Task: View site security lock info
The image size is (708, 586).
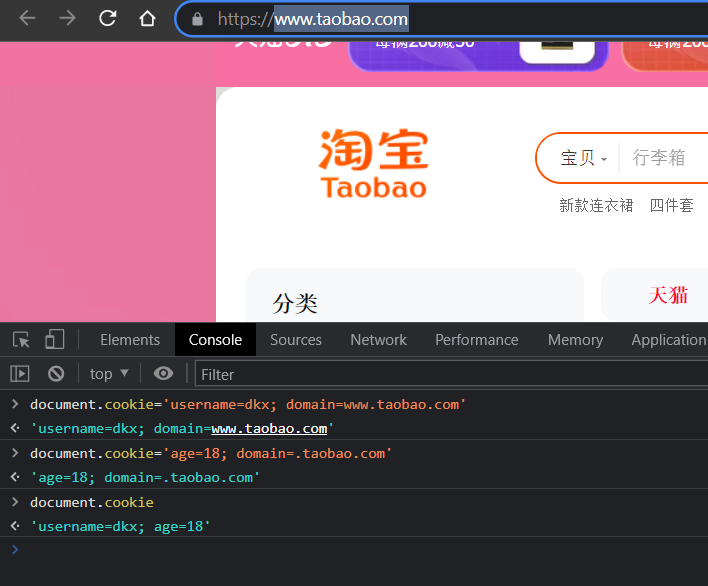Action: pos(197,19)
